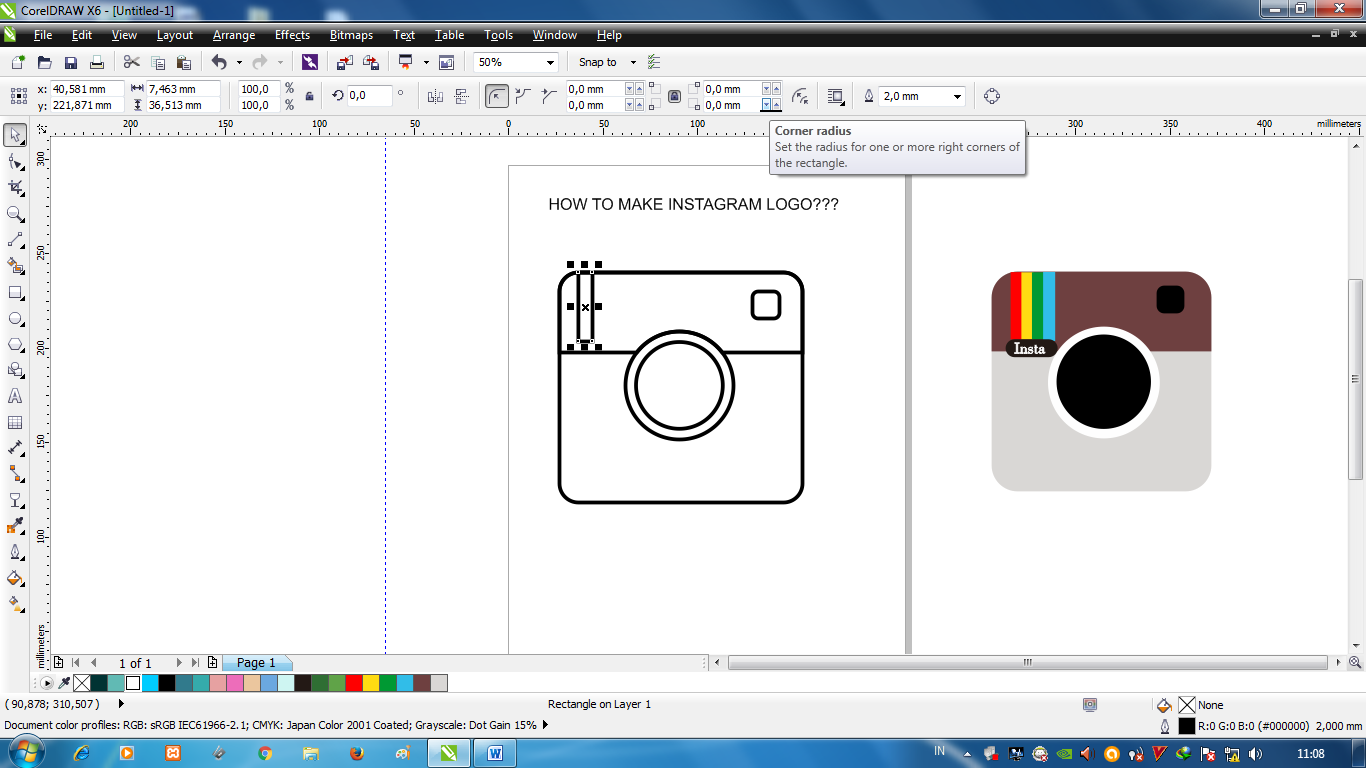Screen dimensions: 1366x768
Task: Expand the Snap to dropdown
Action: point(632,62)
